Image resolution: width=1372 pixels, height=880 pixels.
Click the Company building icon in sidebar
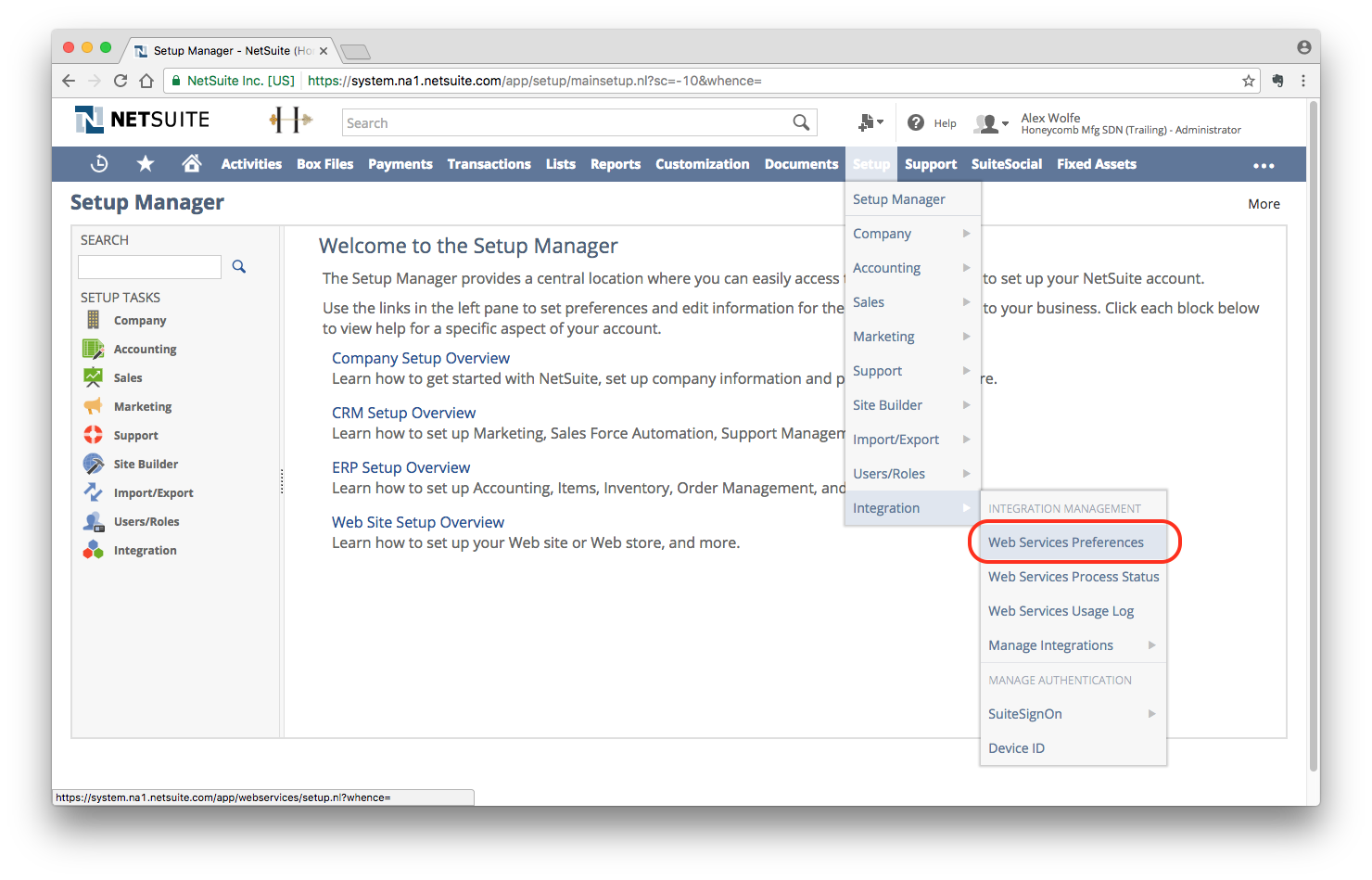(93, 320)
